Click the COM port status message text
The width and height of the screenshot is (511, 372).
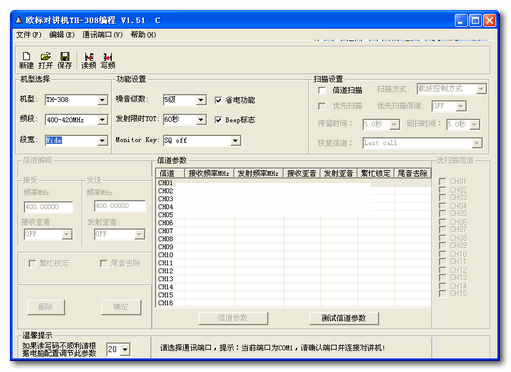(x=273, y=348)
